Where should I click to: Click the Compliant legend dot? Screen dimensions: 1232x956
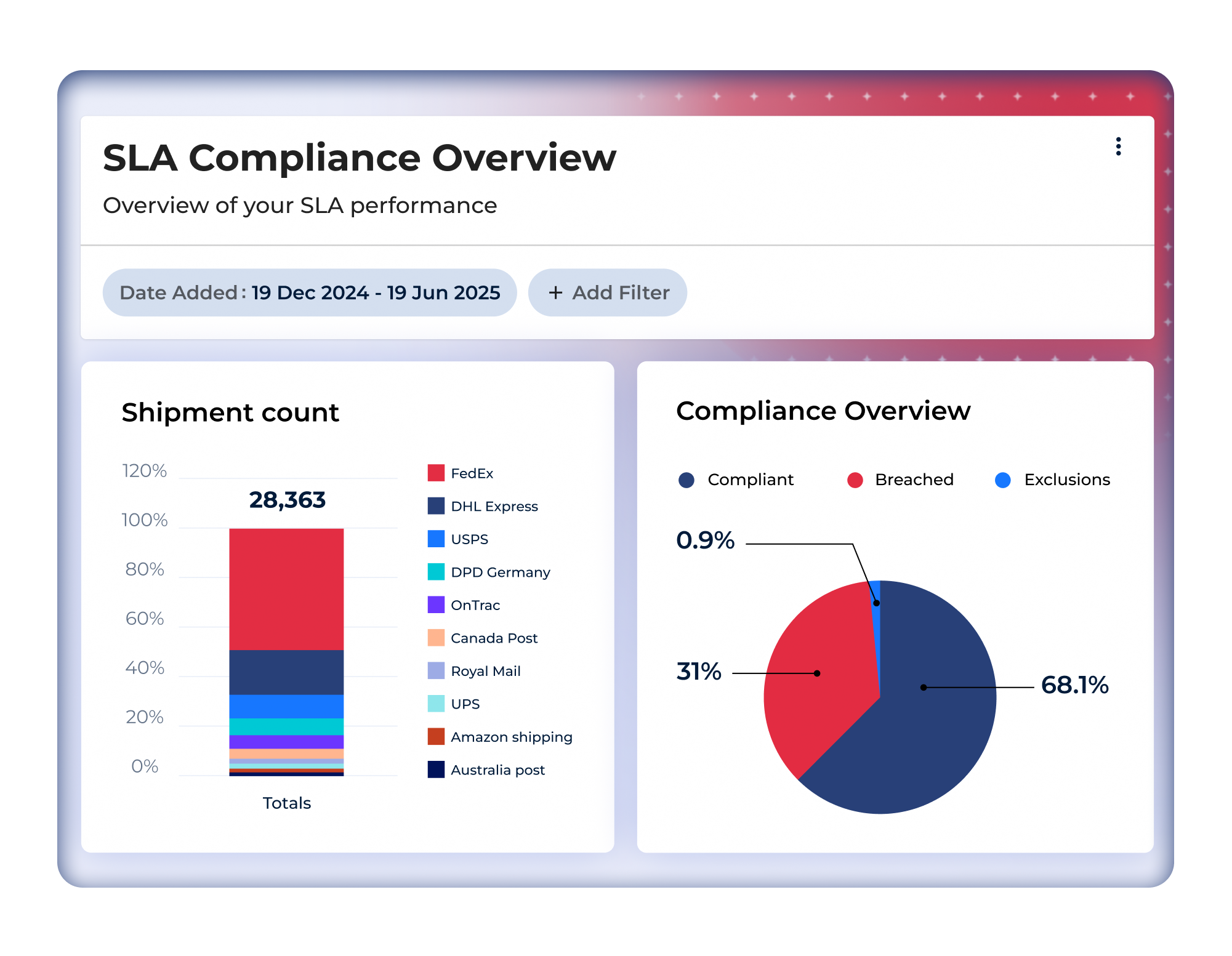click(x=686, y=480)
